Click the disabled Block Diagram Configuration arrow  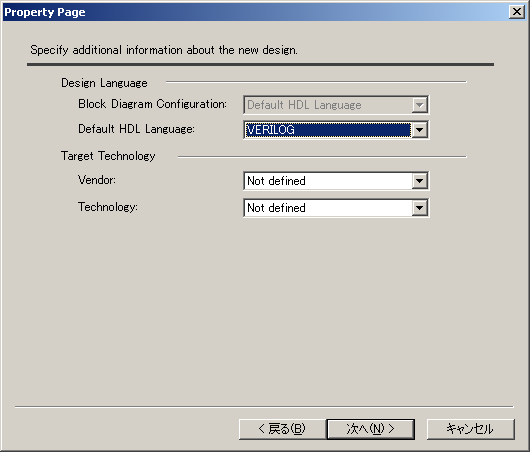[x=419, y=105]
